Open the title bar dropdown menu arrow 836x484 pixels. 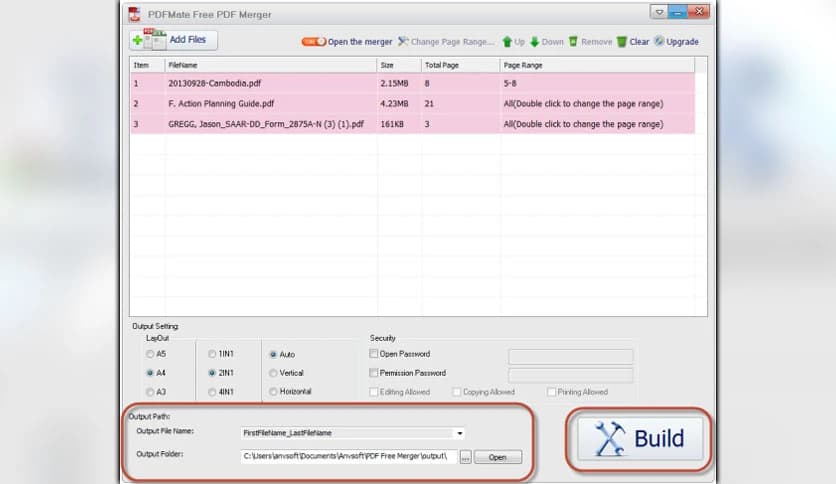coord(658,12)
